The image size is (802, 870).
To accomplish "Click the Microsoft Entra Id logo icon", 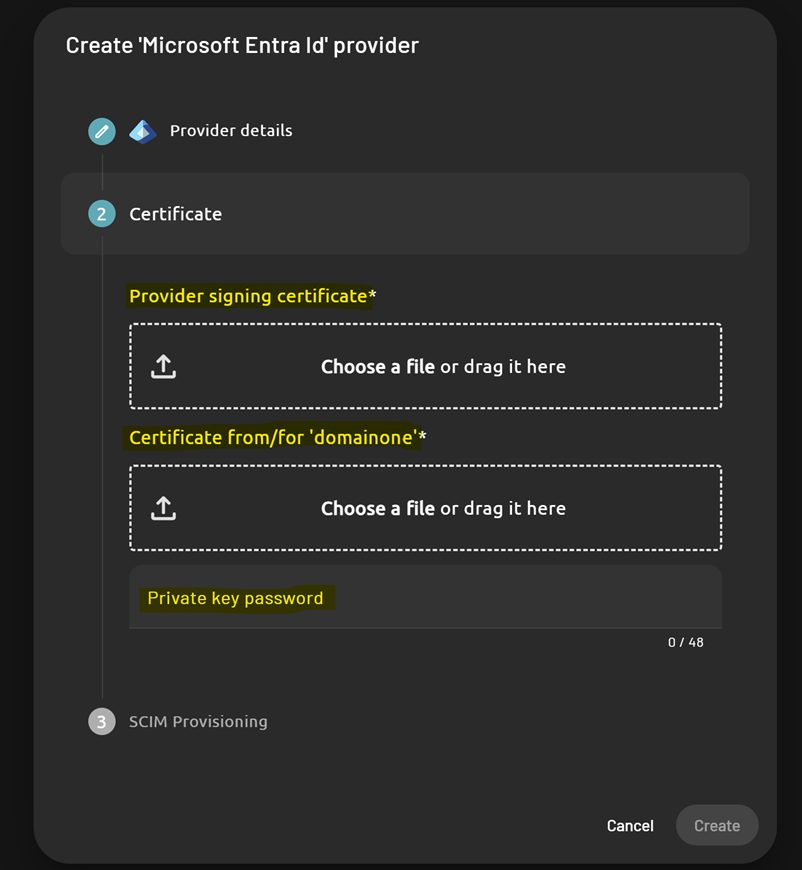I will tap(143, 131).
